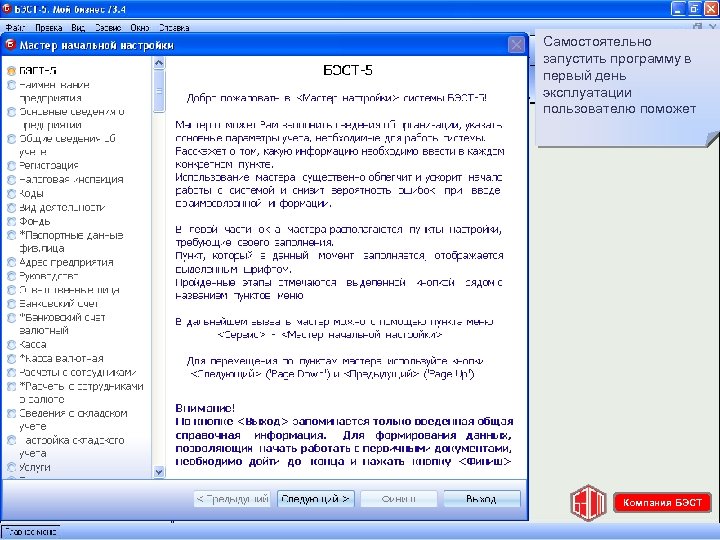Screen dimensions: 720x540
Task: Select the Коды step
Action: [26, 193]
